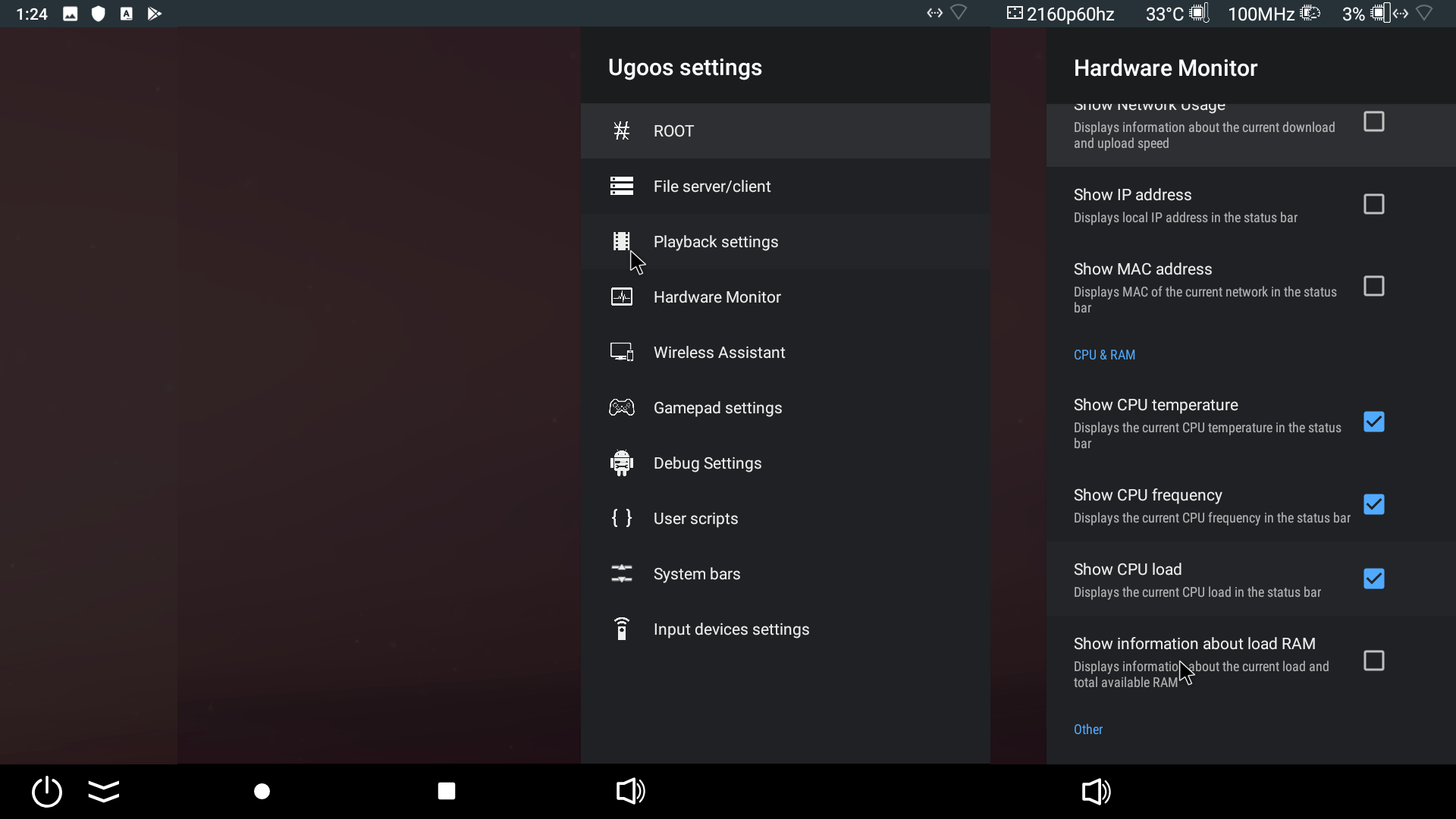Open Debug Settings
1456x819 pixels.
click(x=785, y=463)
